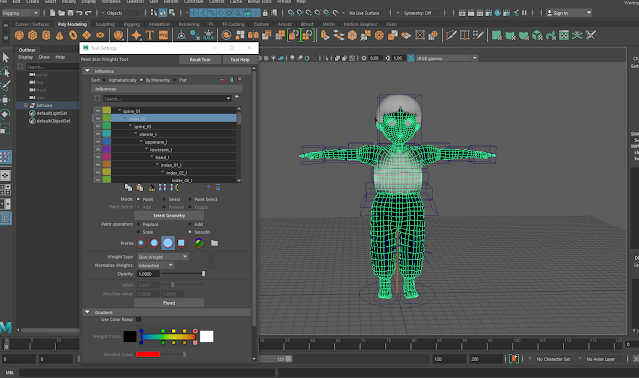This screenshot has width=639, height=378.
Task: Activate the Select tool arrow in toolbox
Action: (x=6, y=57)
